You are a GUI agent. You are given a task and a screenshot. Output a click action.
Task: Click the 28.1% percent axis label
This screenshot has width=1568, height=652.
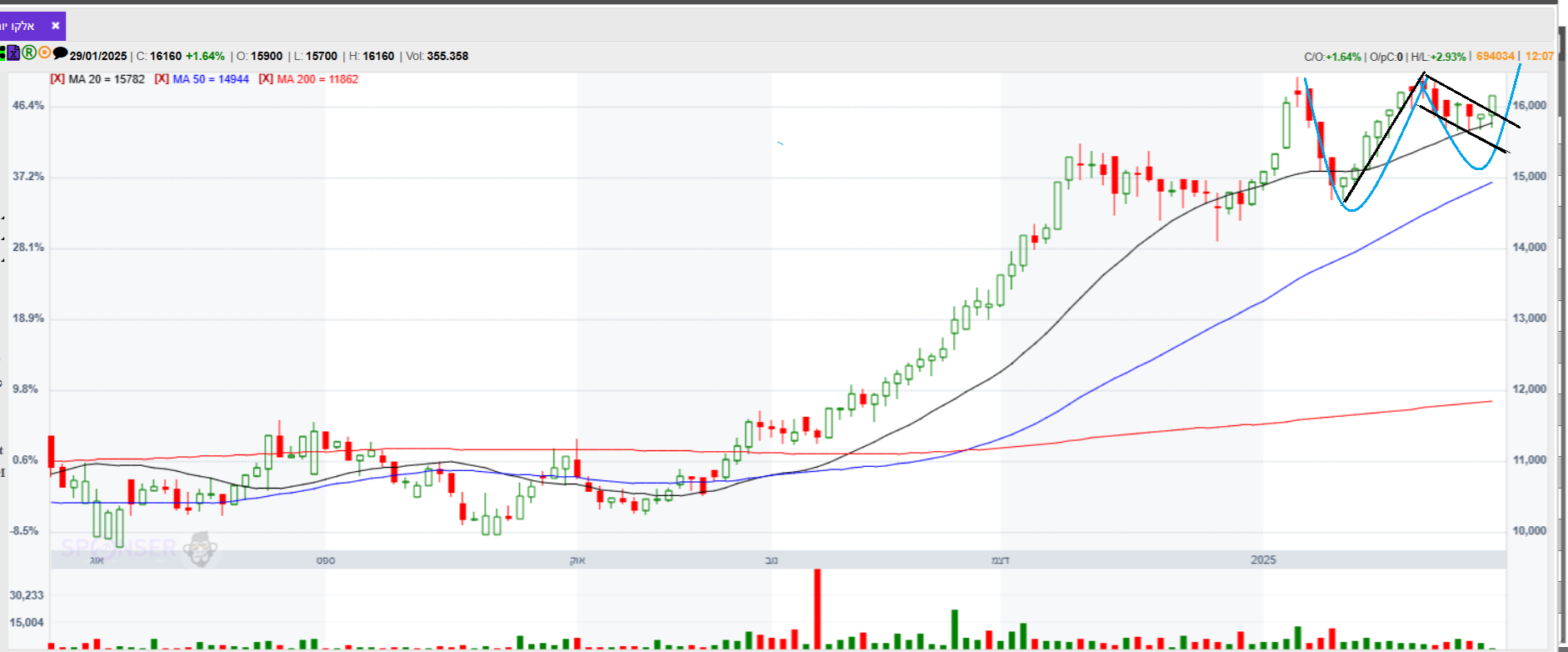pos(28,247)
